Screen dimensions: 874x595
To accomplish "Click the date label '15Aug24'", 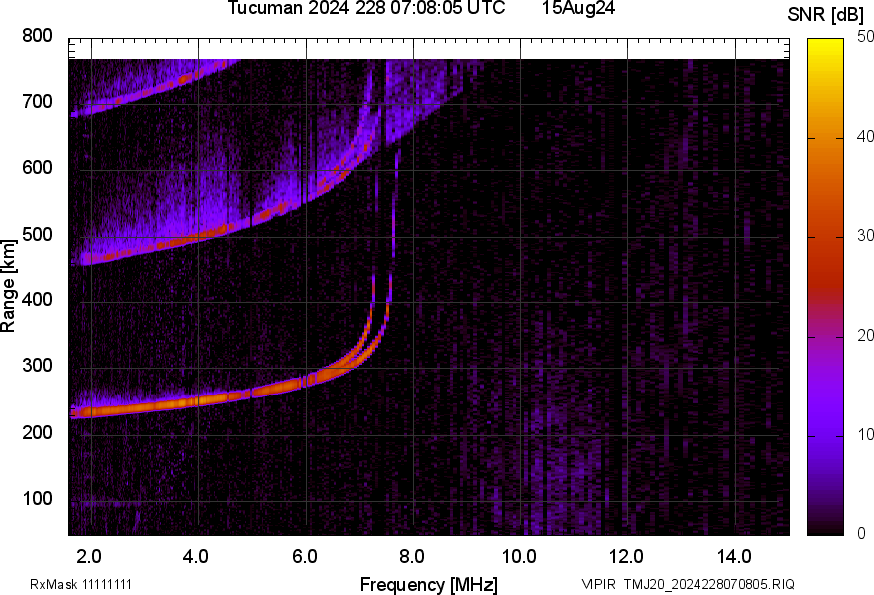I will point(578,8).
